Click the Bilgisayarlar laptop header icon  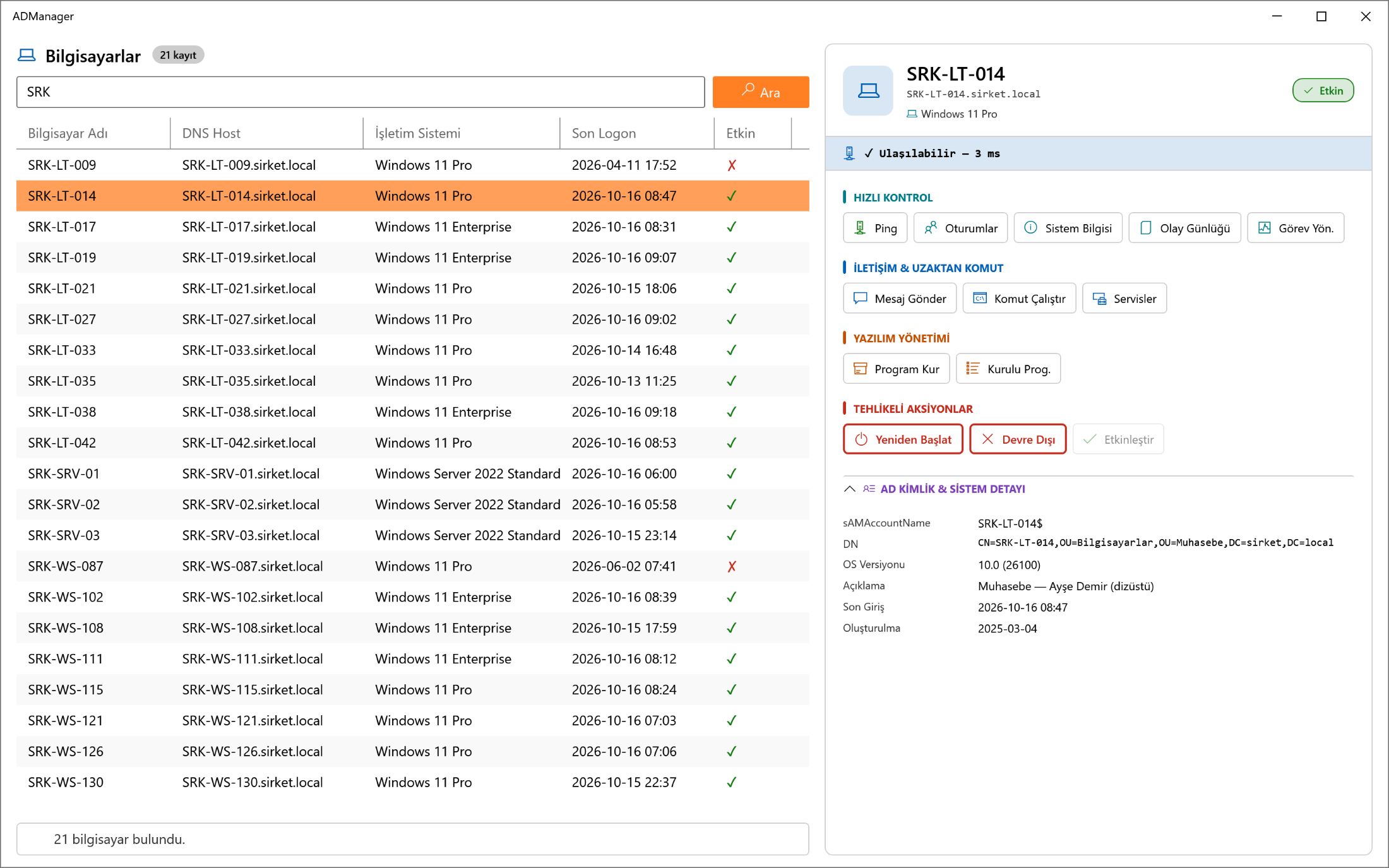coord(27,56)
